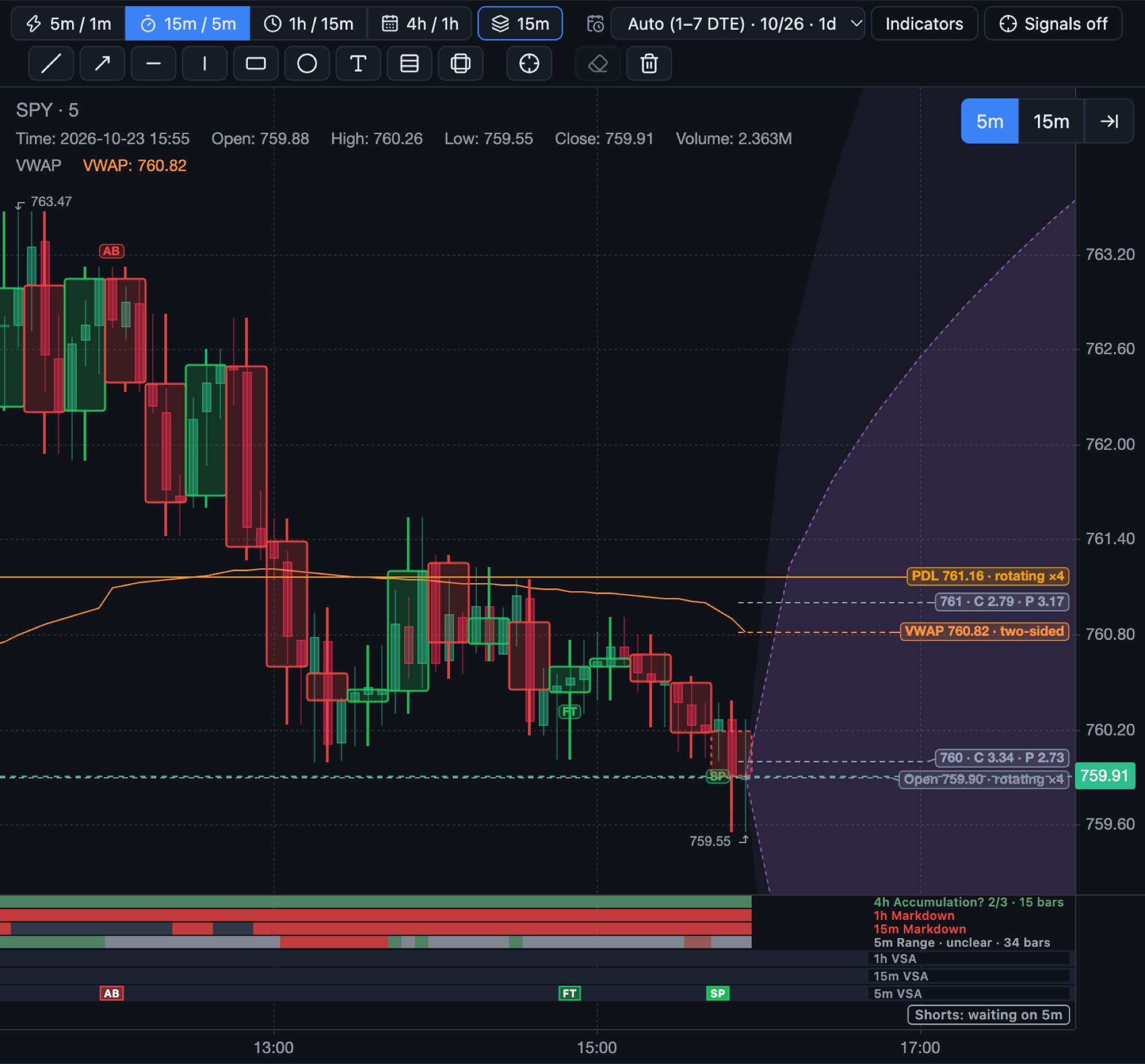Switch to 1h / 15m timeframe preset
The image size is (1145, 1064).
(x=308, y=23)
